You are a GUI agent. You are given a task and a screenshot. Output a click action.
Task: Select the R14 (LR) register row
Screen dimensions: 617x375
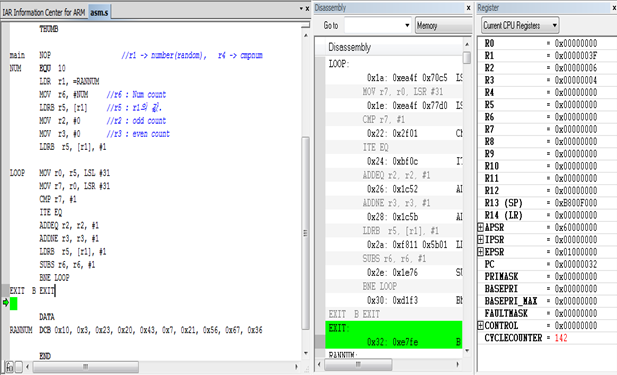[547, 215]
